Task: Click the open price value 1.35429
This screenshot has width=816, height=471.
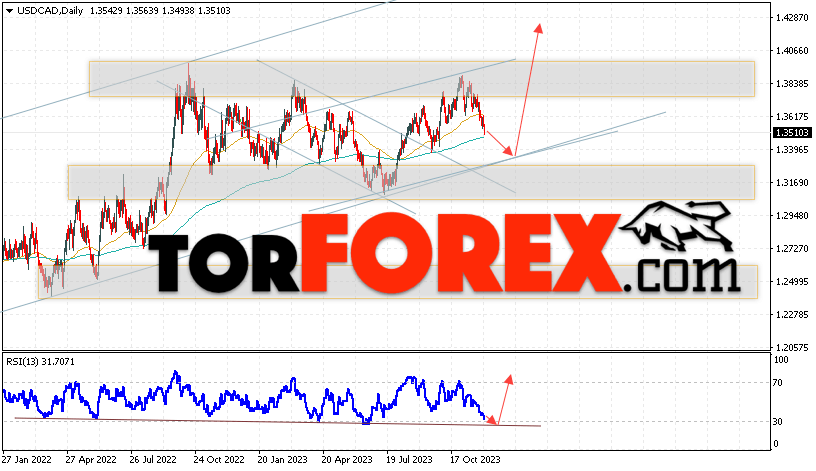Action: 106,10
